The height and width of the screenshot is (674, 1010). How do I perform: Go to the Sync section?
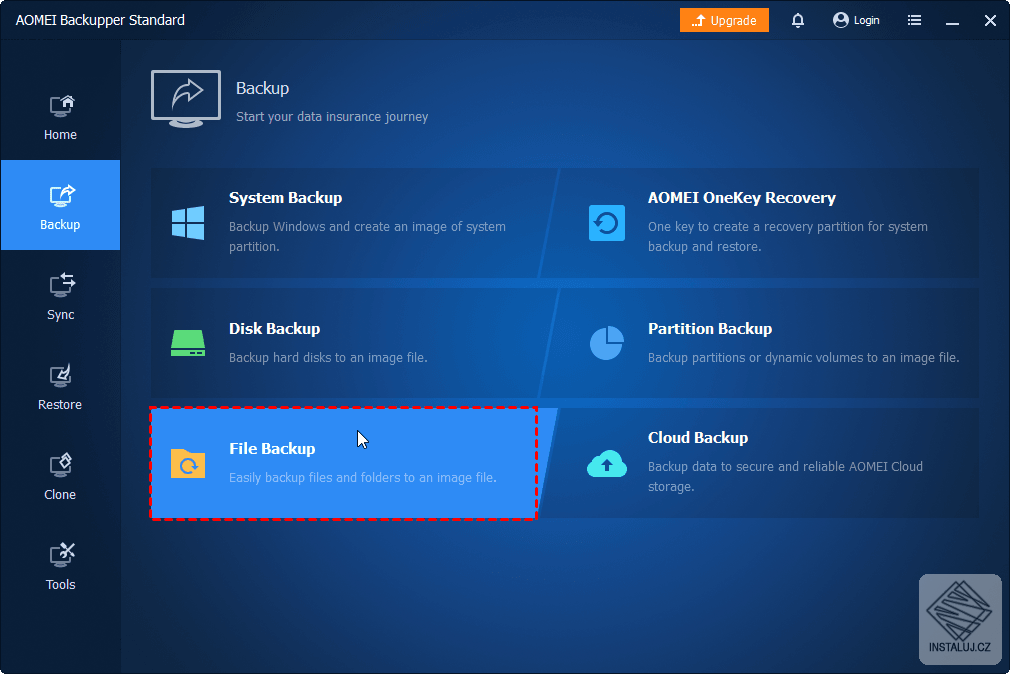(61, 296)
